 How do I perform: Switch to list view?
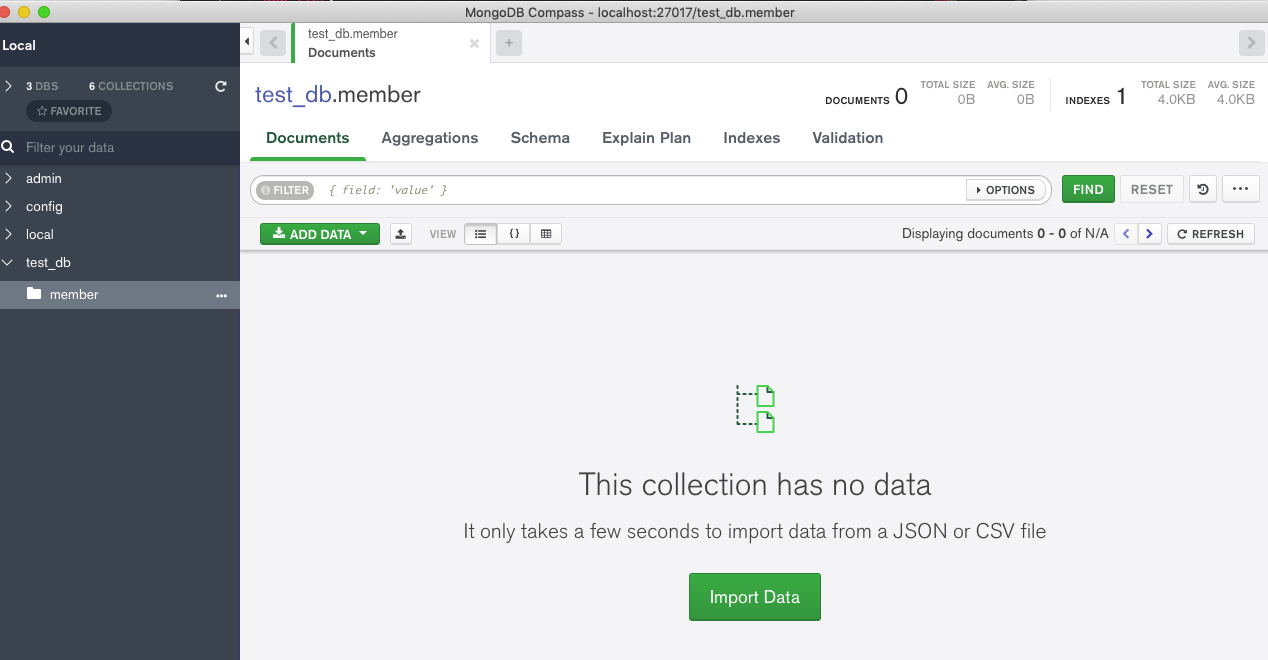pos(481,234)
